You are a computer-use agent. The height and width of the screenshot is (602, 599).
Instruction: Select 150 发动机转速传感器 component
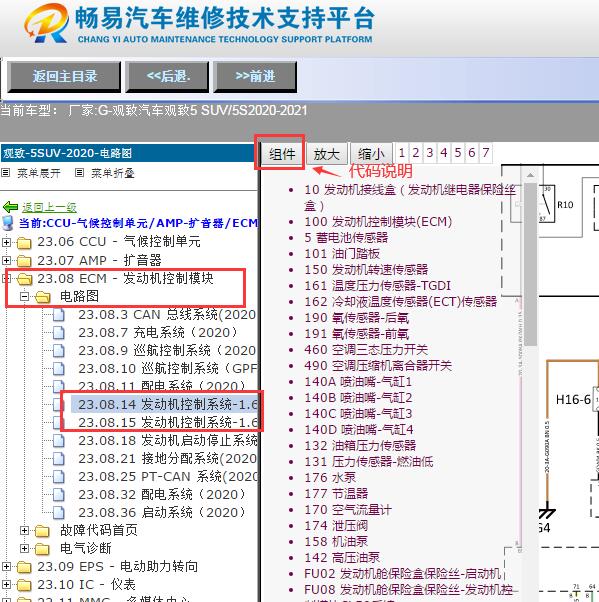[x=366, y=270]
